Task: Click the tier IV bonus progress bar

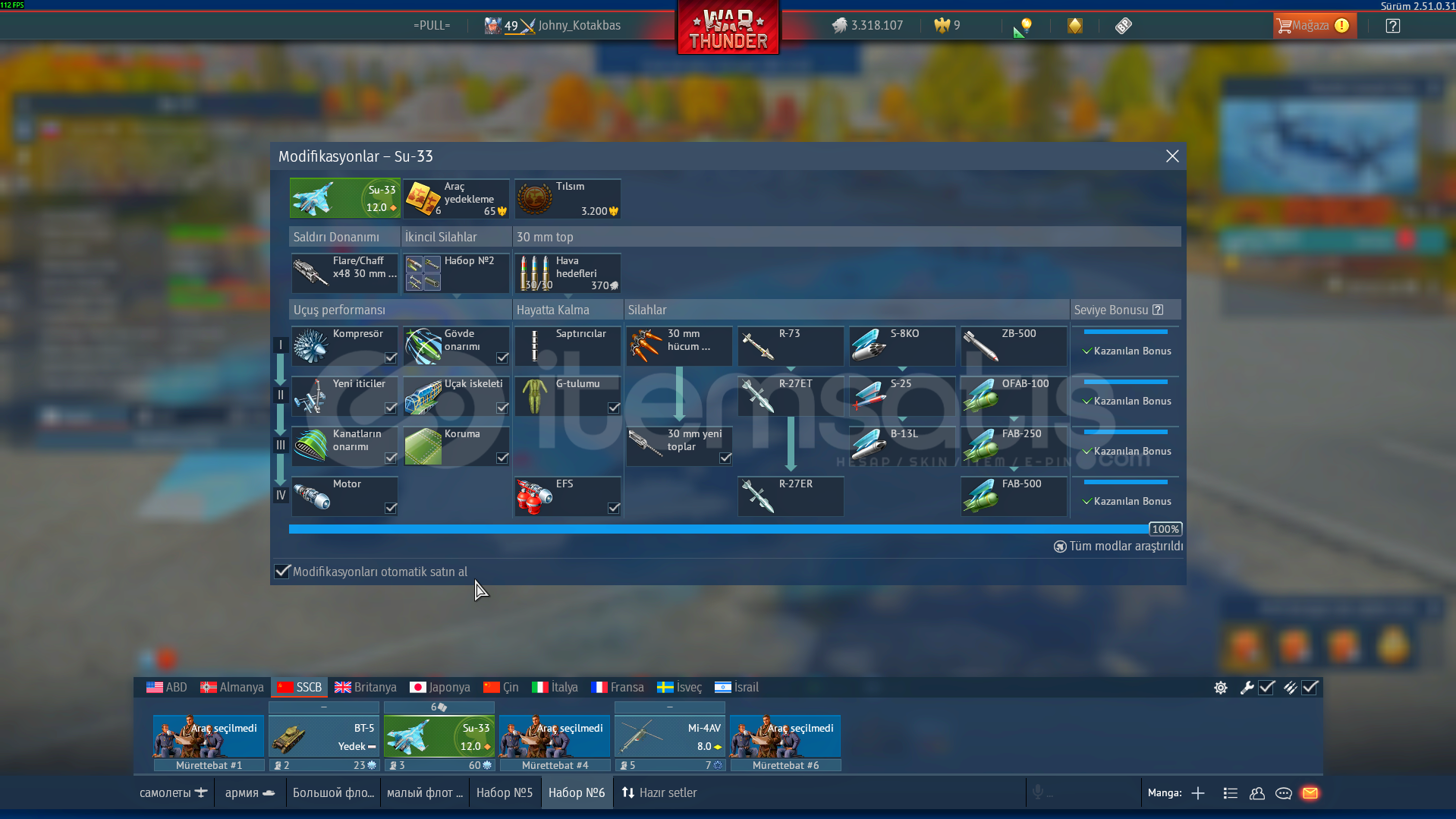Action: 1125,482
